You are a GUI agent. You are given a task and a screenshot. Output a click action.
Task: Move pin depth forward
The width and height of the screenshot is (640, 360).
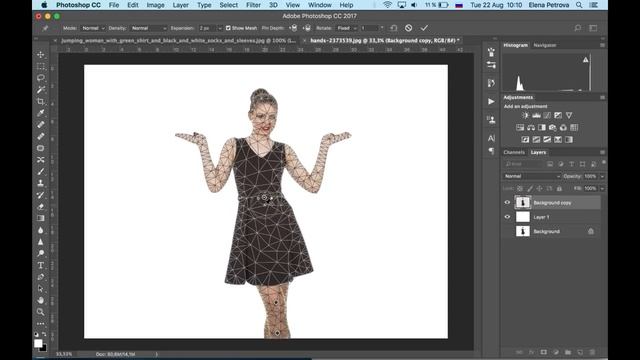[294, 28]
